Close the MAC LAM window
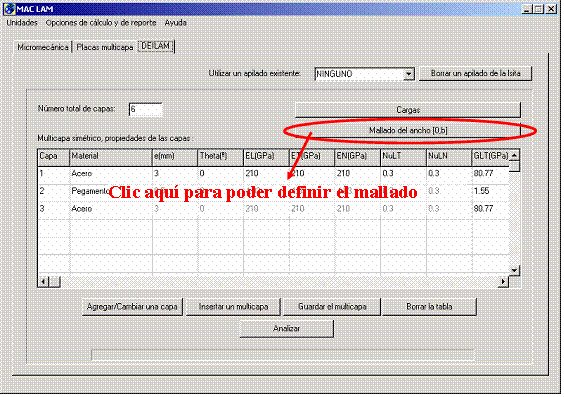This screenshot has width=564, height=397. pos(551,9)
